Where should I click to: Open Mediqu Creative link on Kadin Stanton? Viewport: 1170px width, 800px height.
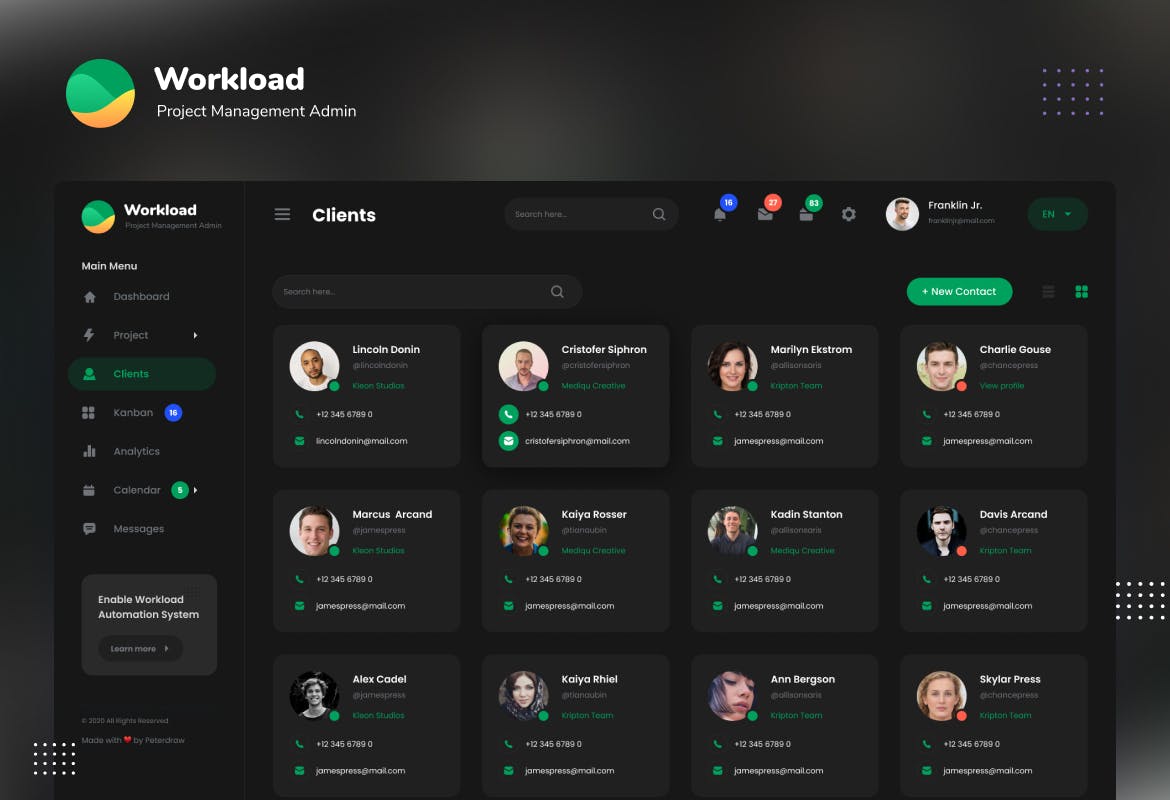(802, 551)
